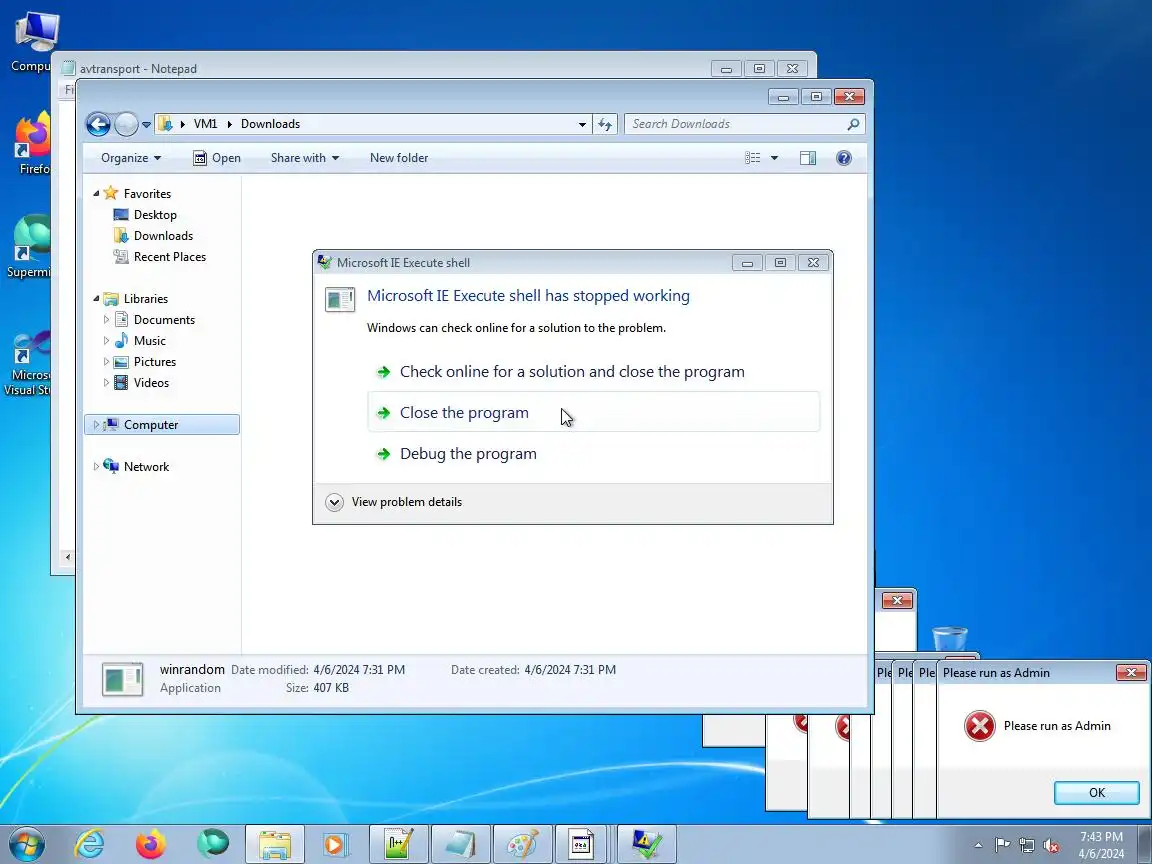
Task: Click Close the program option
Action: pos(594,412)
